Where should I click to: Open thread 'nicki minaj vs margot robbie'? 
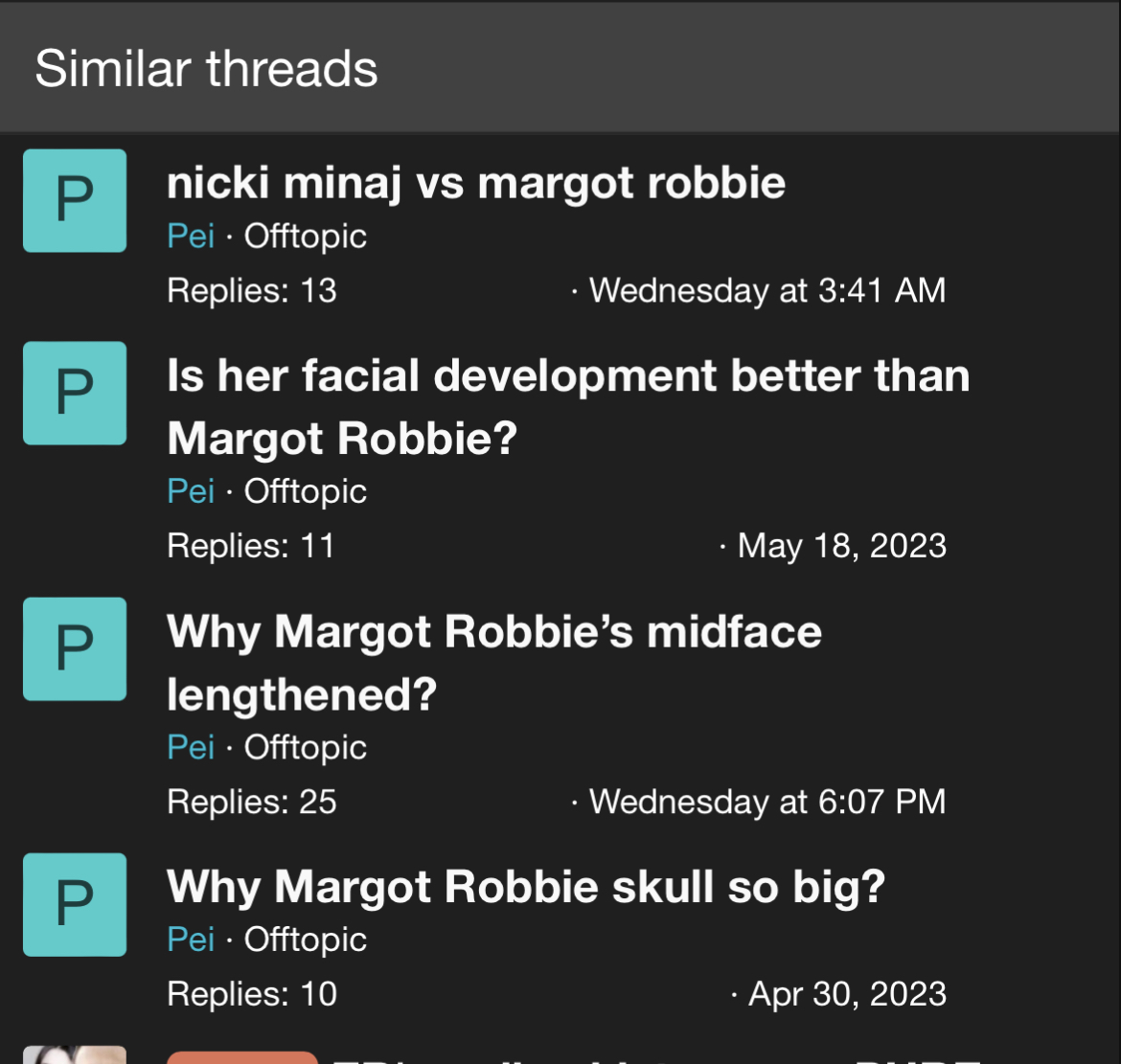(476, 183)
